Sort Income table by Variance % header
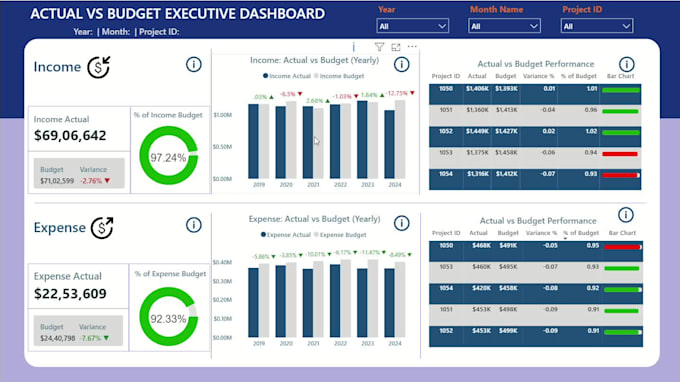This screenshot has height=382, width=680. pos(539,76)
